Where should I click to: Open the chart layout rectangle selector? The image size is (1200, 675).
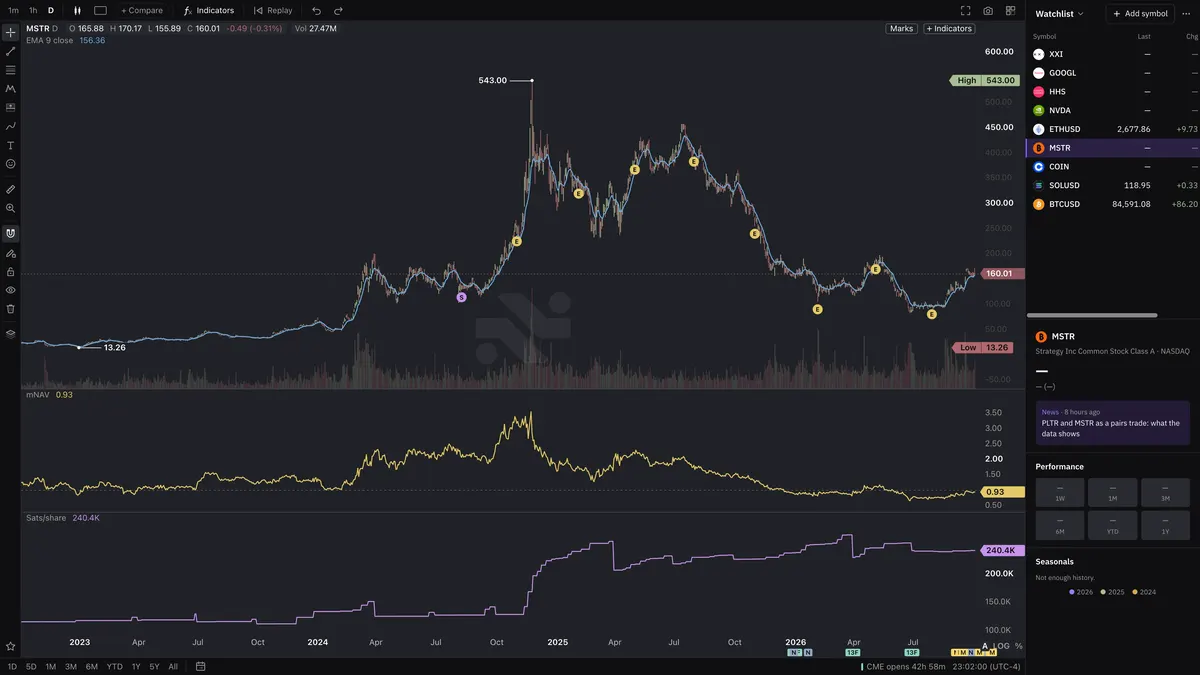(100, 10)
